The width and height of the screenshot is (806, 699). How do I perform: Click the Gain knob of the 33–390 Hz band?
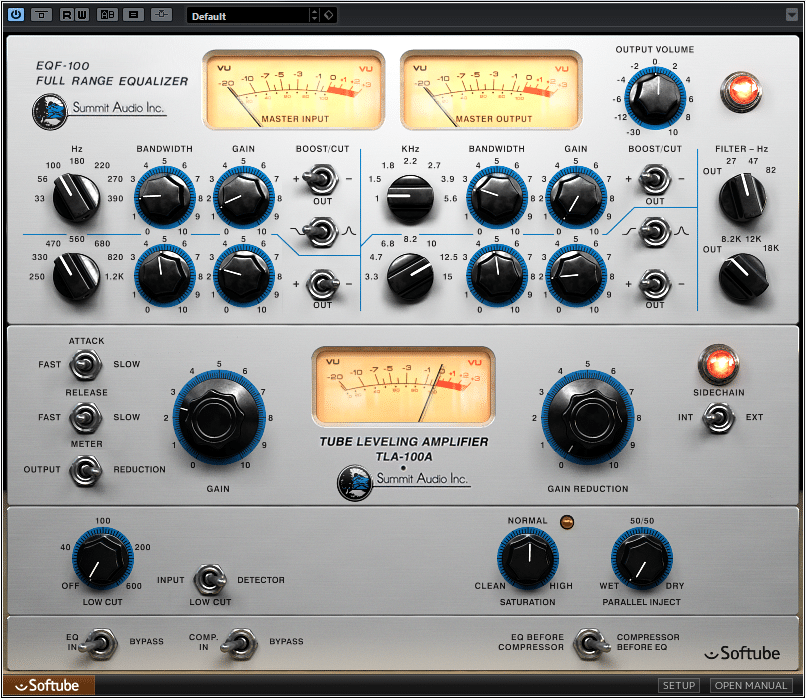243,197
